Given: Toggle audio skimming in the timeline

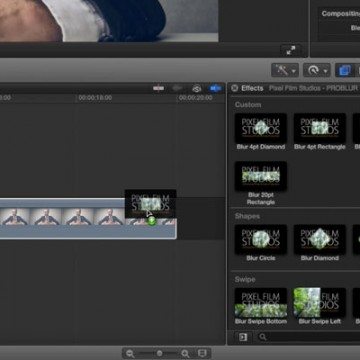Looking at the screenshot, I should click(x=177, y=88).
